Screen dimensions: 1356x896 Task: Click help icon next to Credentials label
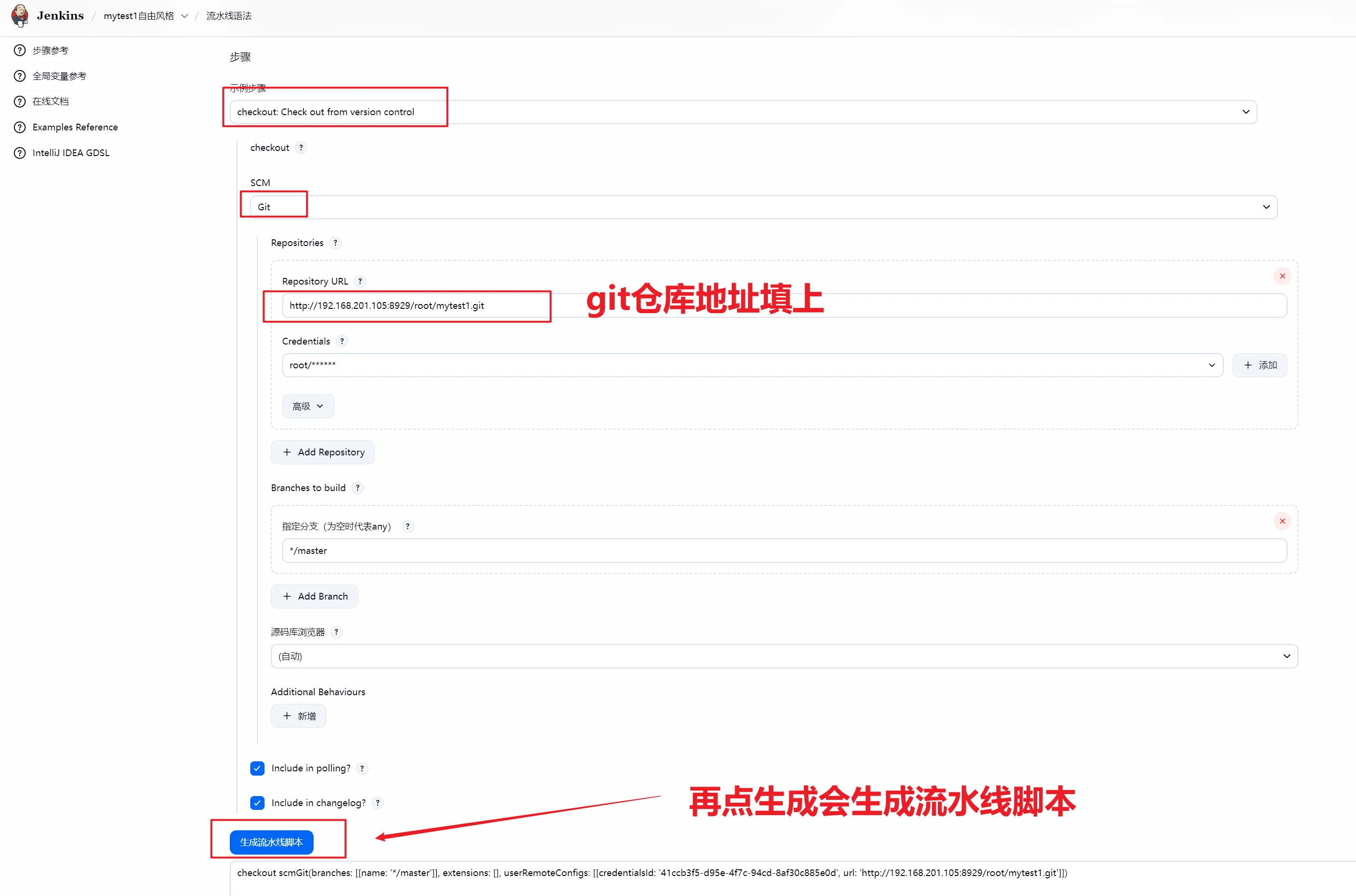pos(342,341)
